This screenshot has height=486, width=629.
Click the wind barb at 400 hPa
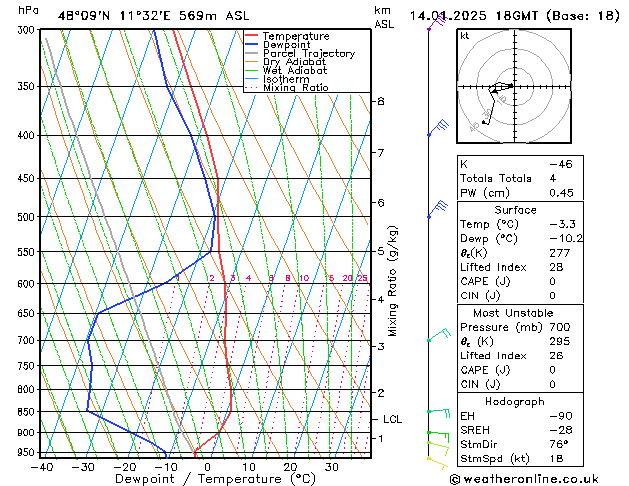point(438,129)
